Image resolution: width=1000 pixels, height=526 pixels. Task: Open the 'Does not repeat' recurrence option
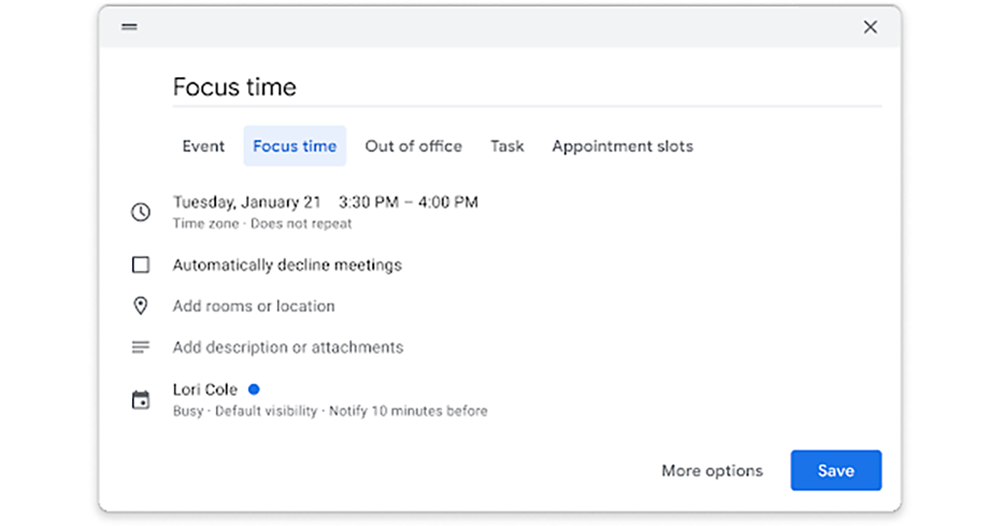pyautogui.click(x=301, y=224)
